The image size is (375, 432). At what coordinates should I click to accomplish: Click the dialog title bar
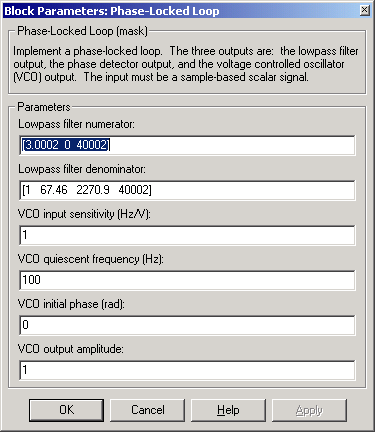tap(180, 11)
